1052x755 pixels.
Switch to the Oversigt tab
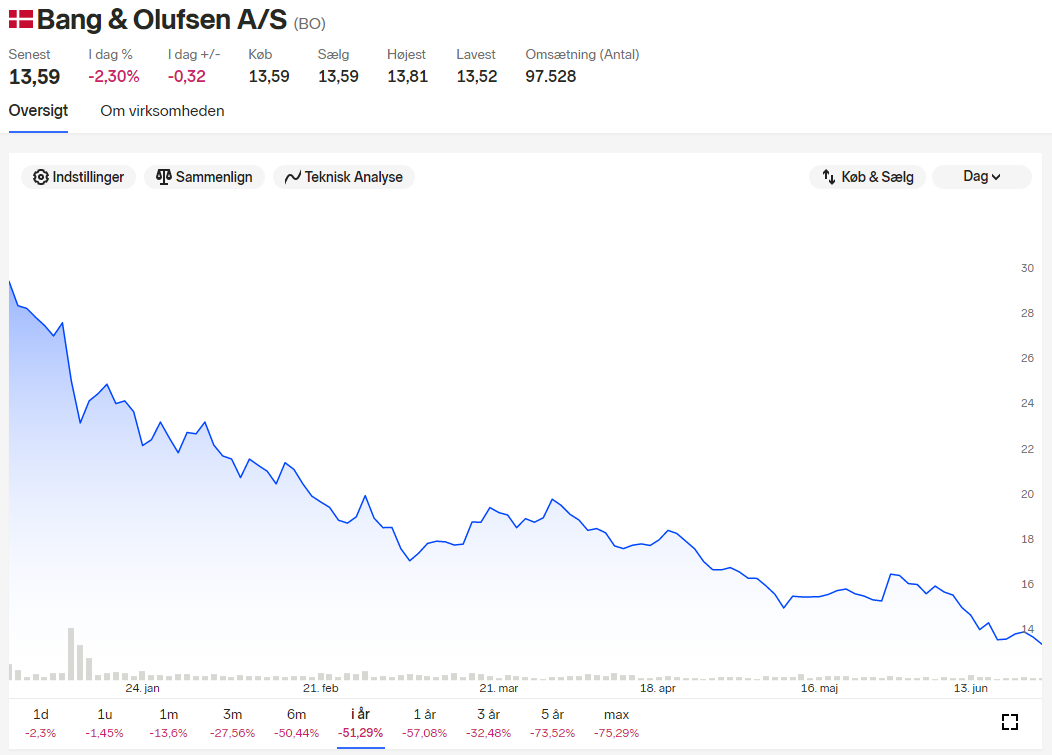click(x=38, y=111)
